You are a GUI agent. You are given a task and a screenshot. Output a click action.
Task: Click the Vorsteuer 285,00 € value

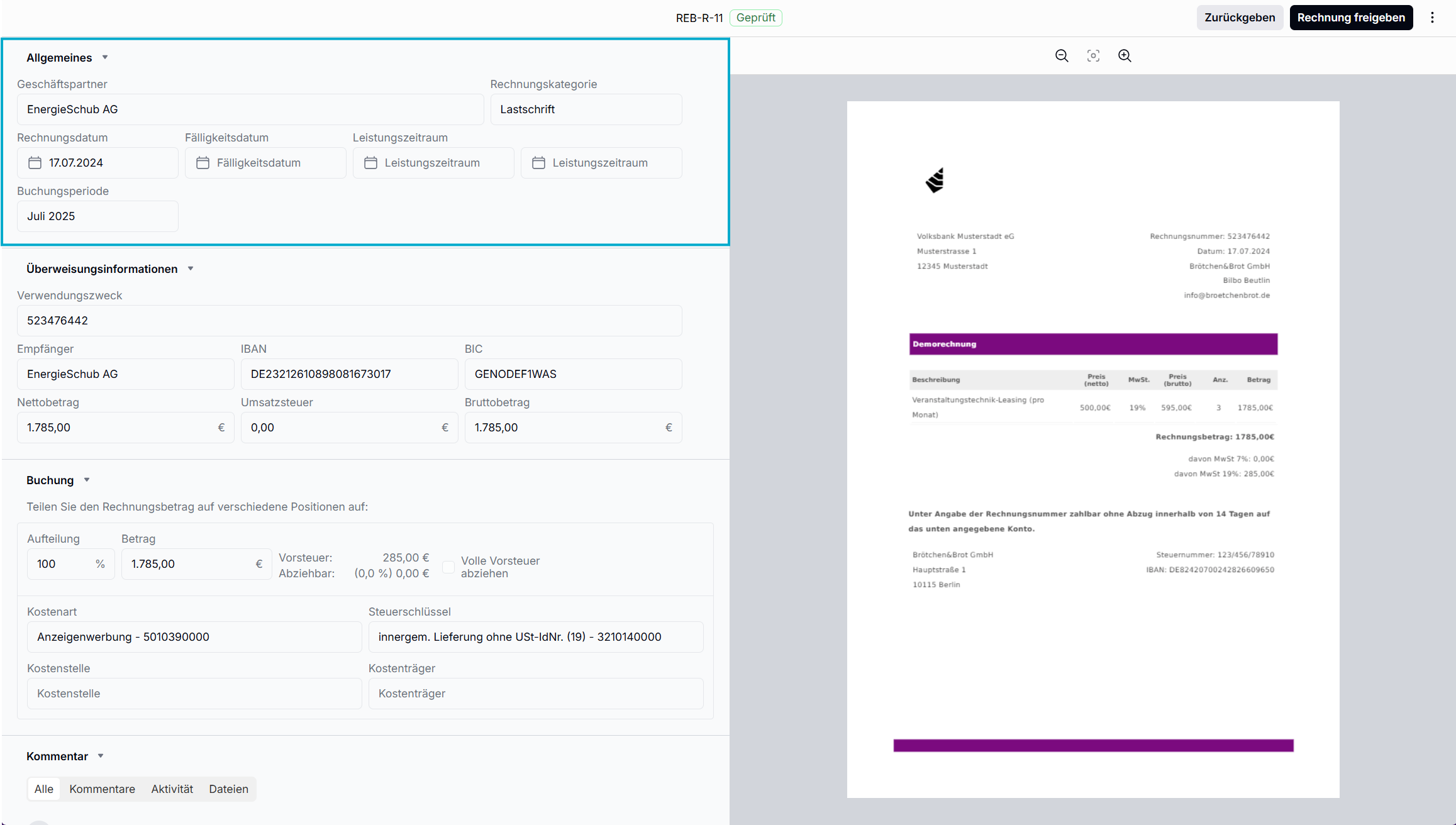(x=406, y=558)
